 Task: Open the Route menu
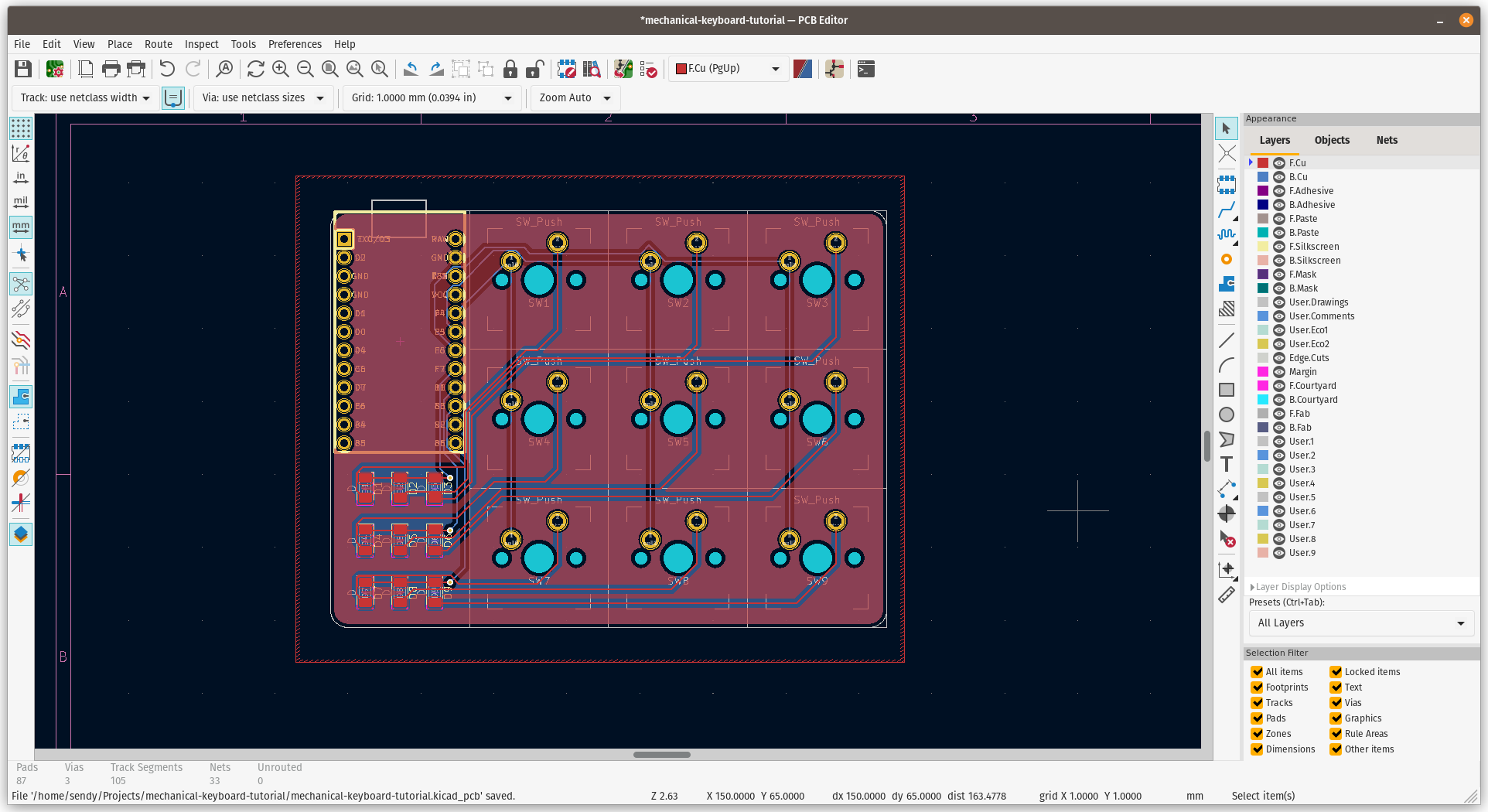point(158,44)
